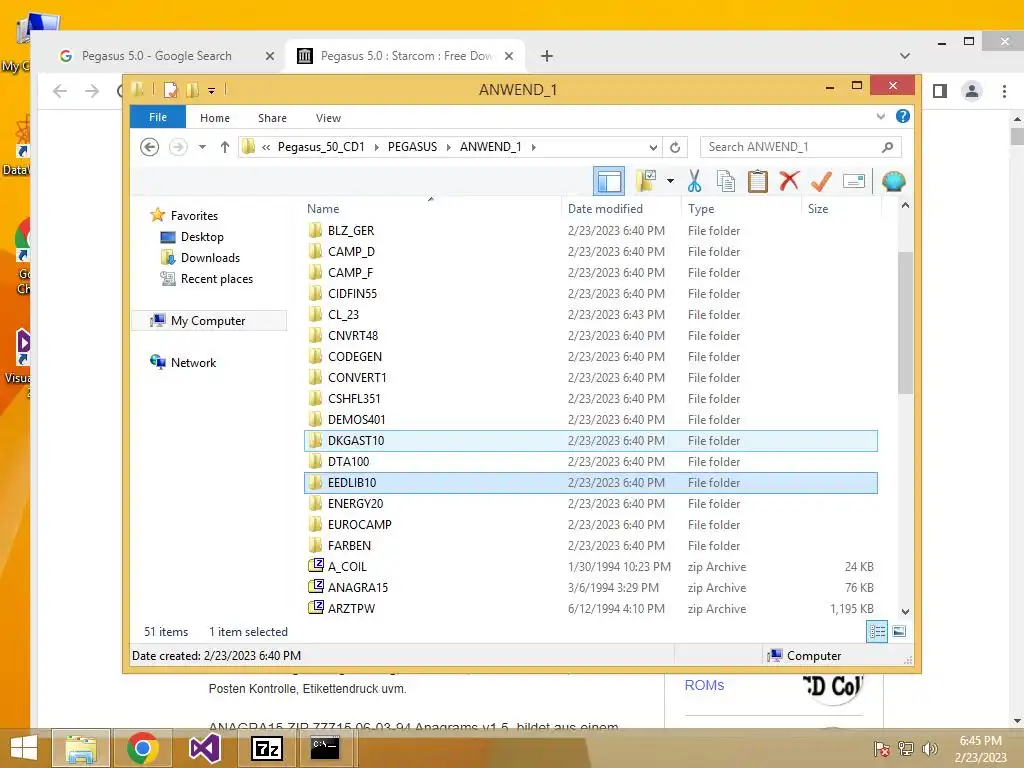Screen dimensions: 1024x768
Task: Open Downloads in the navigation pane
Action: click(210, 257)
